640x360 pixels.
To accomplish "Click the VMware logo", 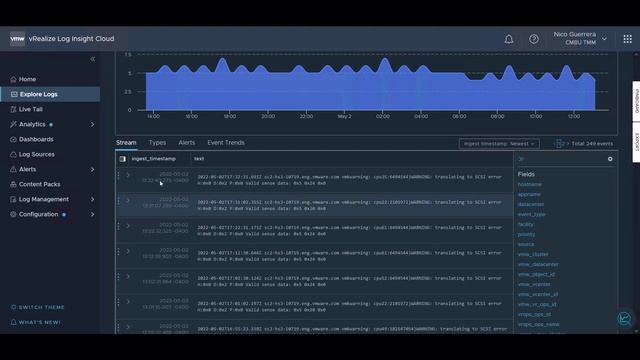I will [x=17, y=39].
